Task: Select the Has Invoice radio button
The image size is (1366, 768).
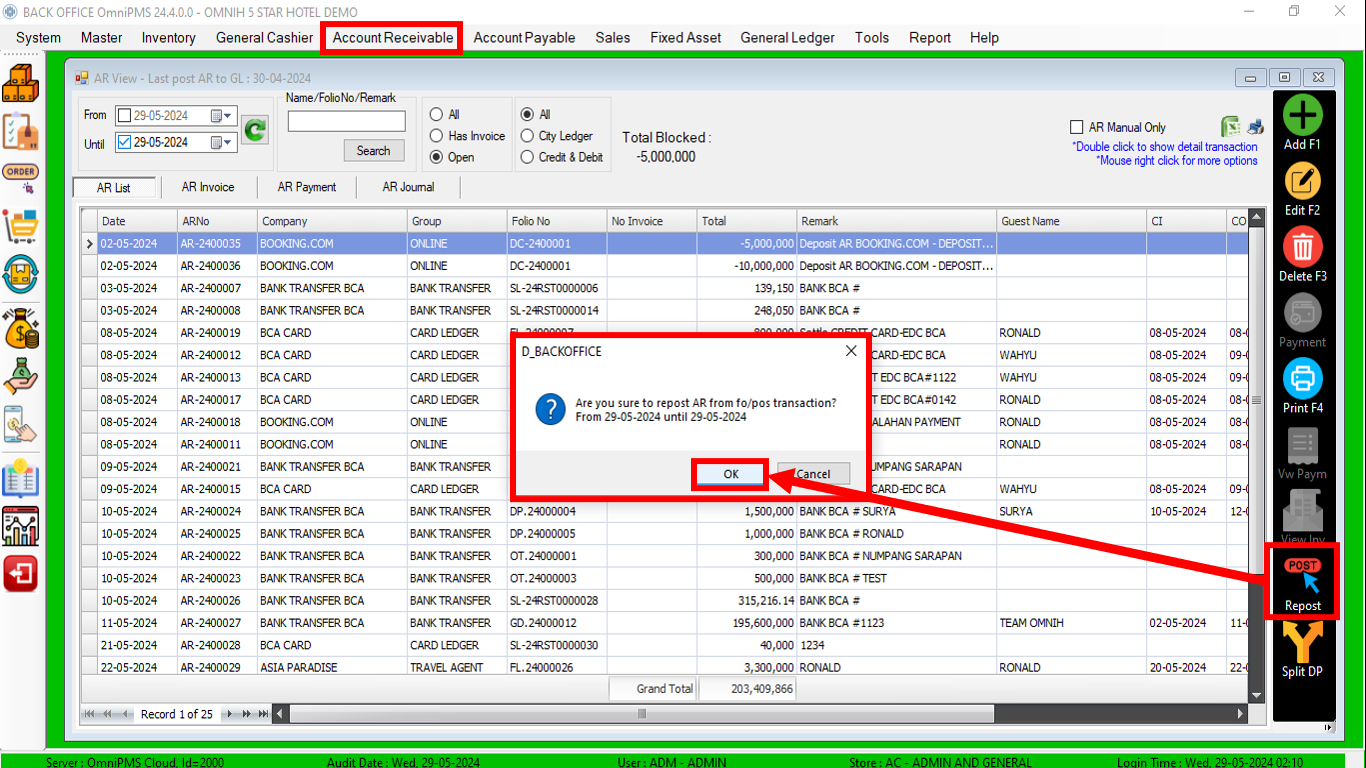Action: tap(436, 136)
